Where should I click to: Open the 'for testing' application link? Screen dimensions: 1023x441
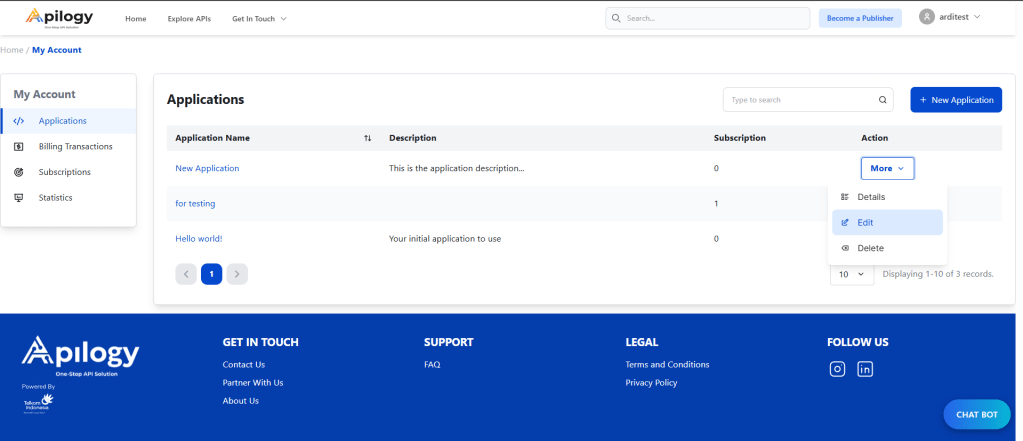pos(195,204)
